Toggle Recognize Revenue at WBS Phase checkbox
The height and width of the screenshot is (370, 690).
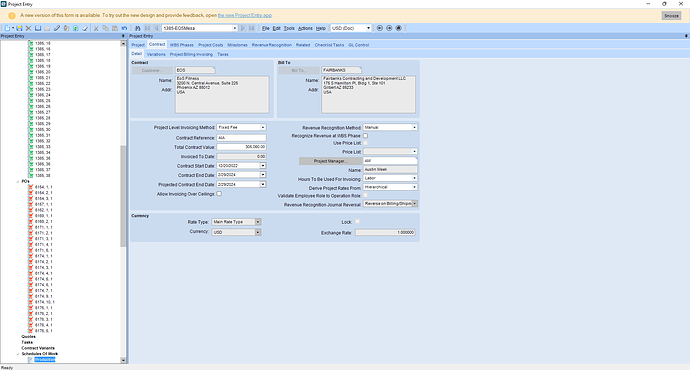365,136
